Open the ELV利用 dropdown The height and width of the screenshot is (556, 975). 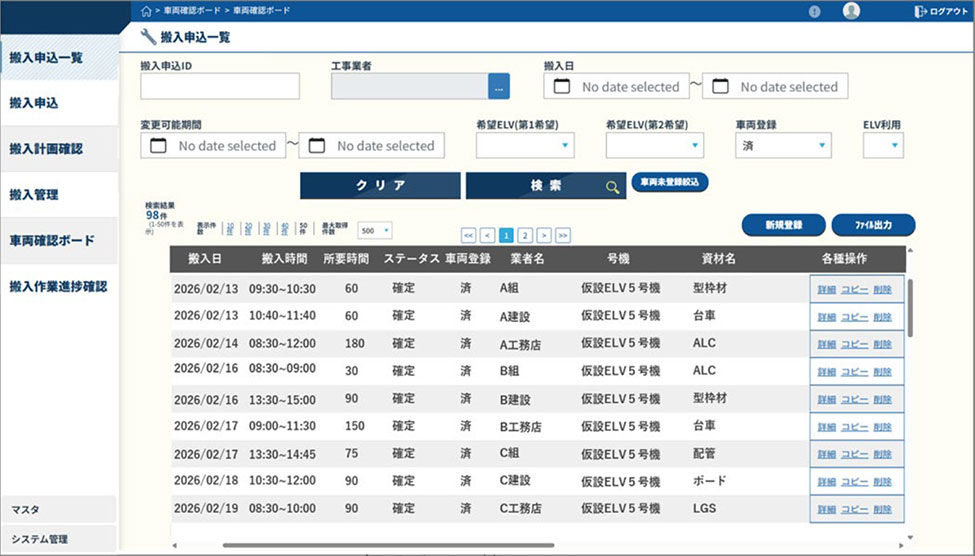pos(883,146)
